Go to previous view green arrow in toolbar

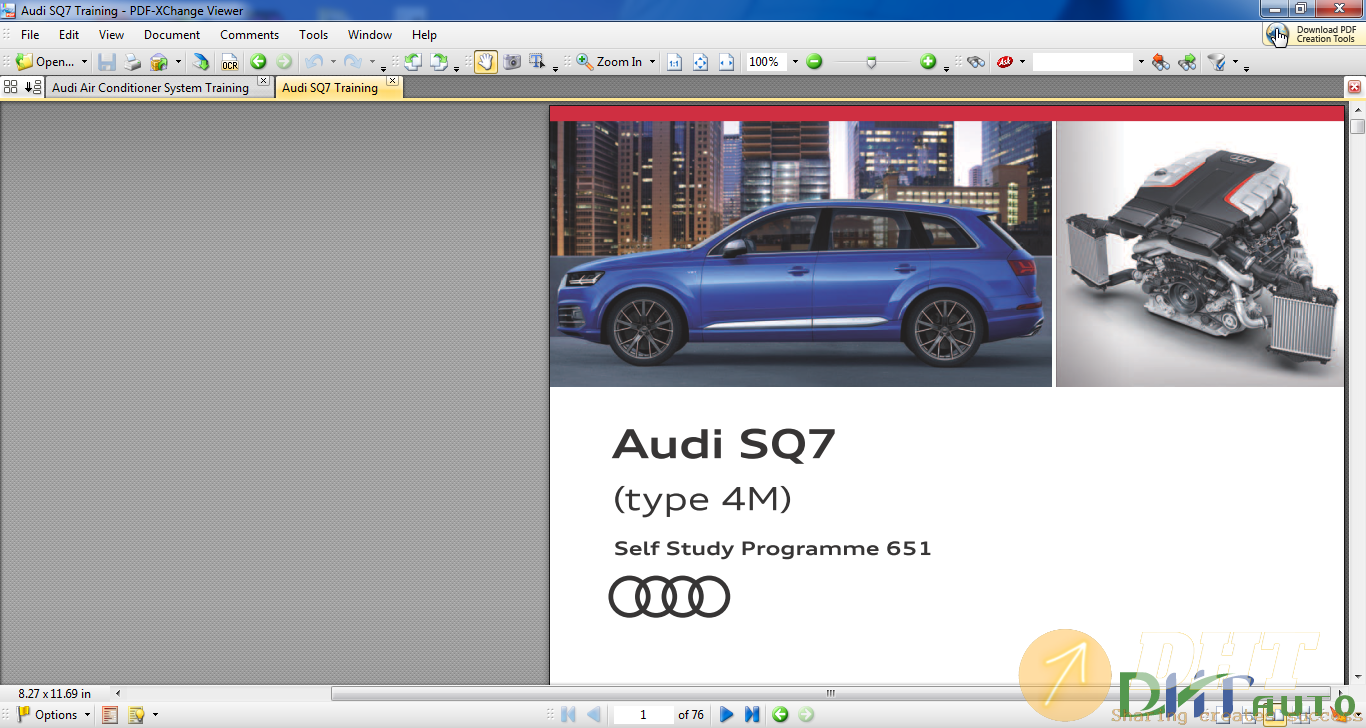(258, 62)
